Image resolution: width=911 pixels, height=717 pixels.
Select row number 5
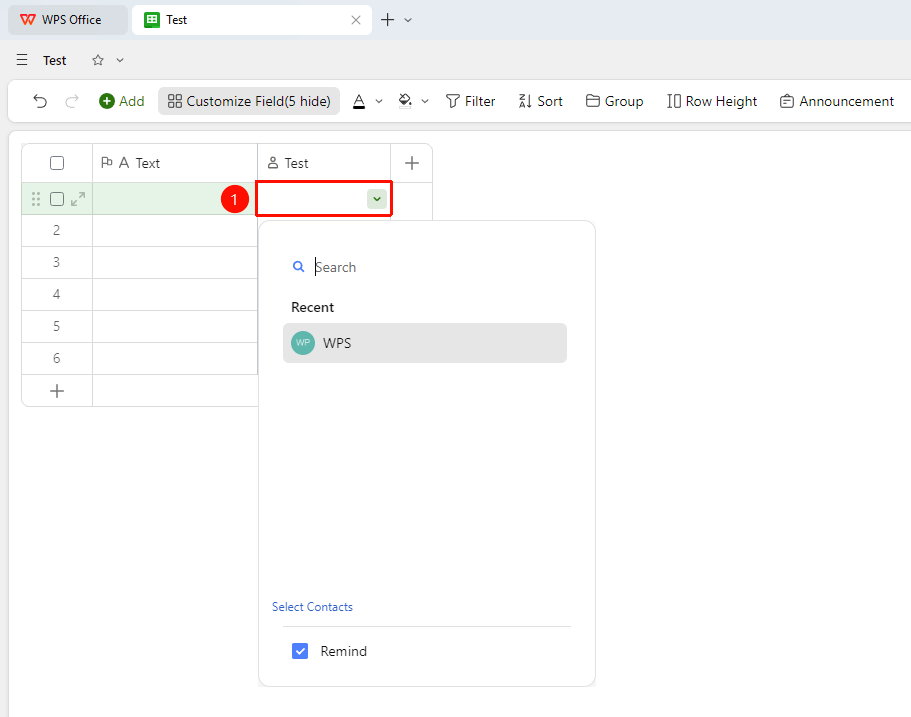pos(56,326)
